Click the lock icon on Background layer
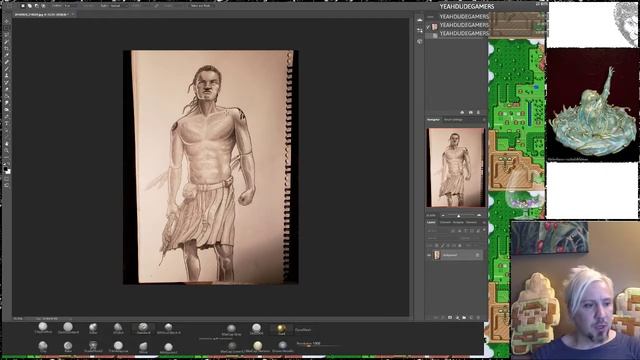 tap(478, 255)
